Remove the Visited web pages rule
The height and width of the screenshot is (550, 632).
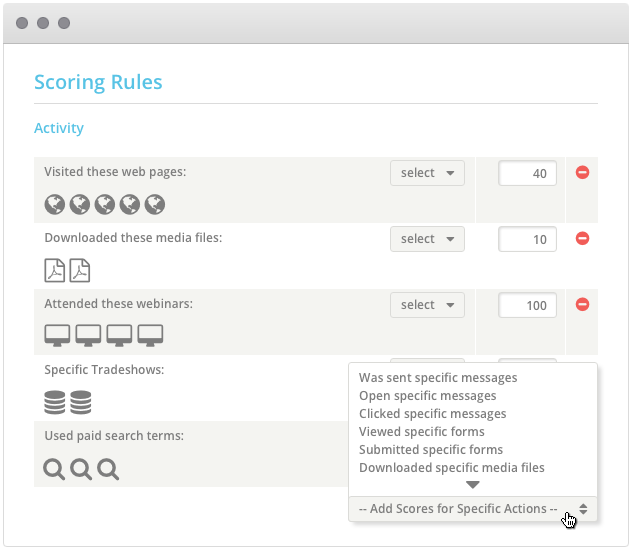point(582,172)
